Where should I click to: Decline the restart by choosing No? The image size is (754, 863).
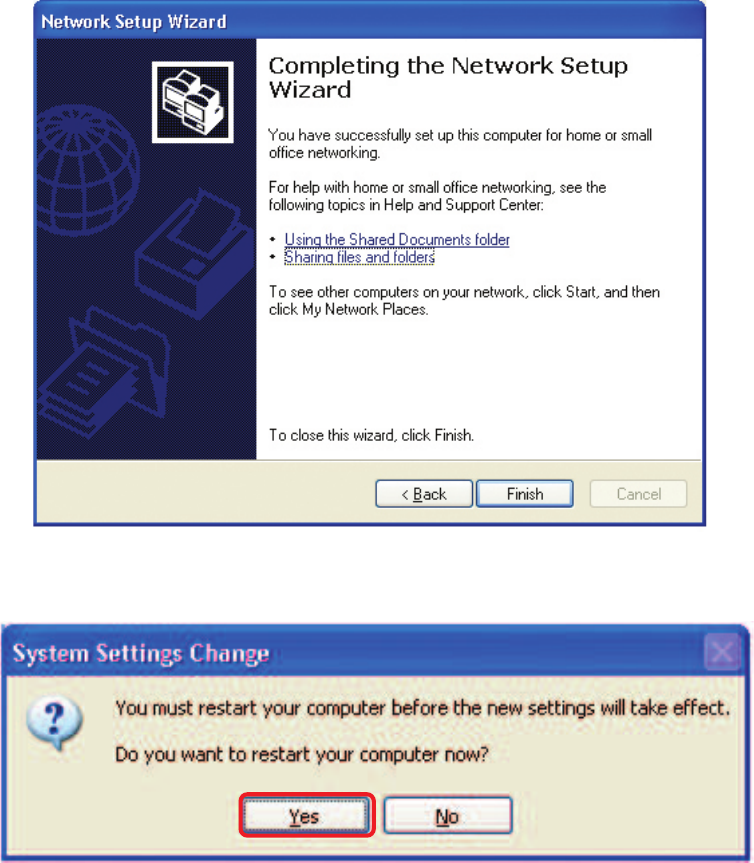tap(447, 816)
